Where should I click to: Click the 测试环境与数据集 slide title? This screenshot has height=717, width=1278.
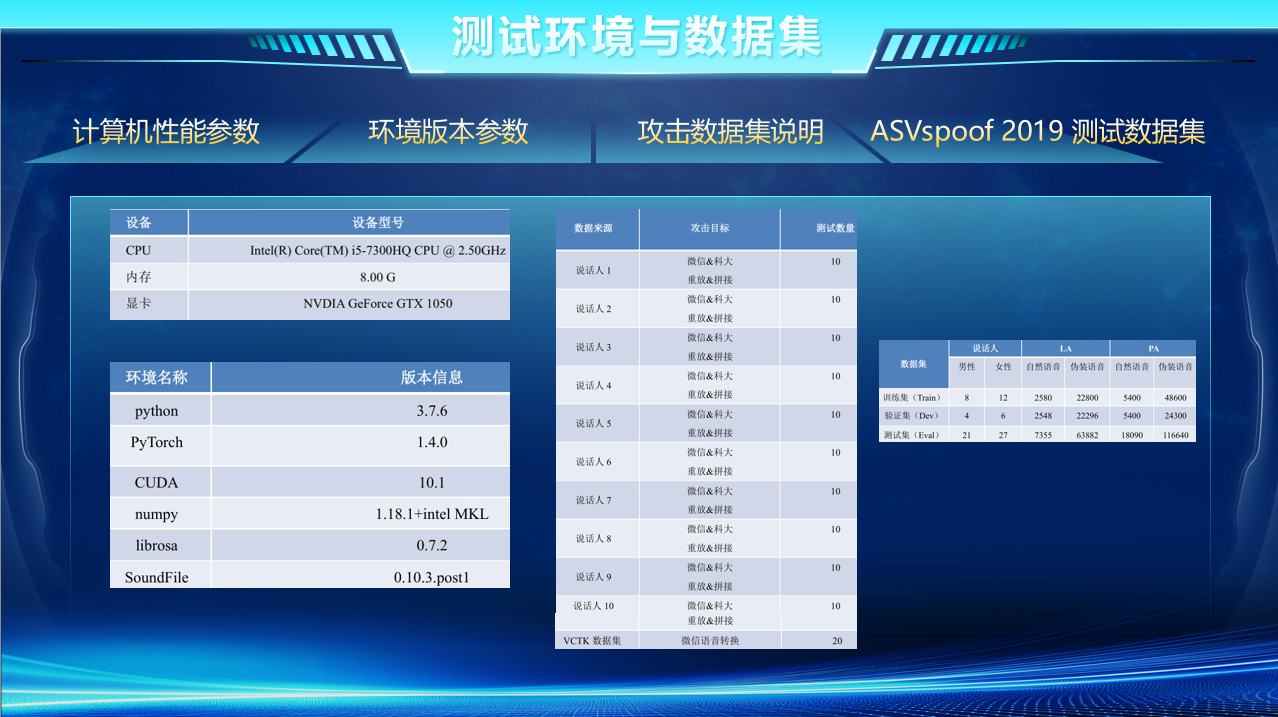[636, 37]
